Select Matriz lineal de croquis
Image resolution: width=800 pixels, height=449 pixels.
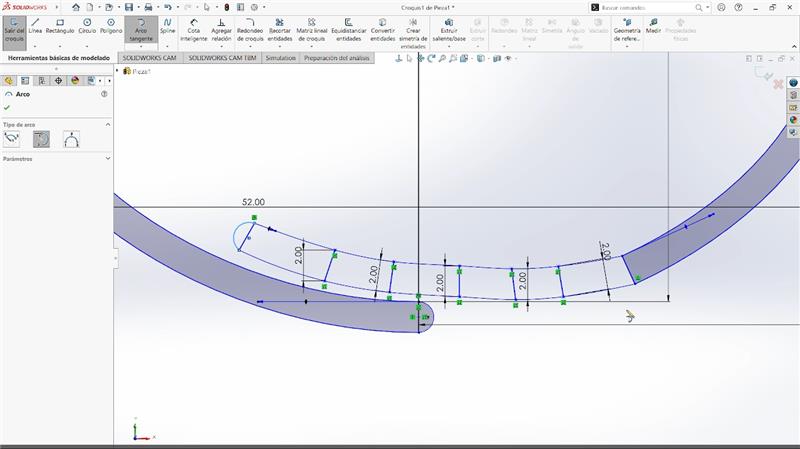pyautogui.click(x=312, y=30)
